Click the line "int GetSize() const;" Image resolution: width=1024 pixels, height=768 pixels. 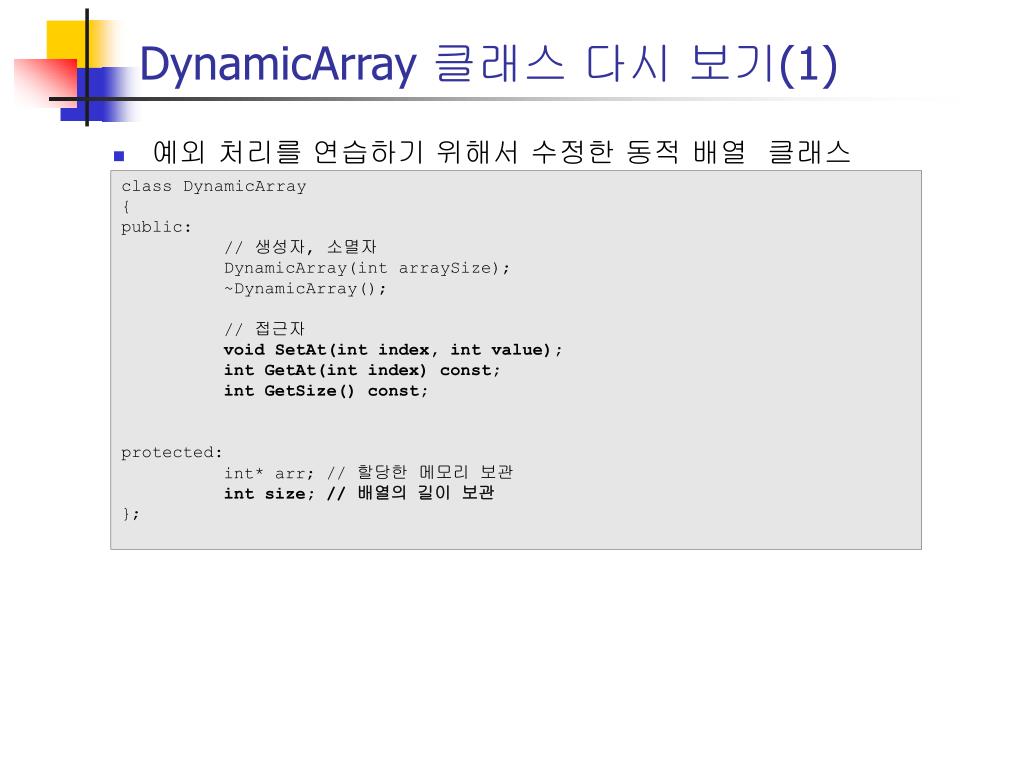(326, 391)
